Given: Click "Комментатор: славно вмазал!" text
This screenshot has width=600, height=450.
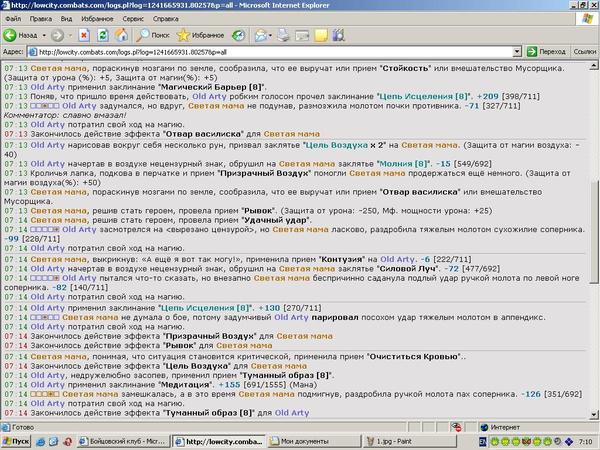Looking at the screenshot, I should tap(65, 115).
